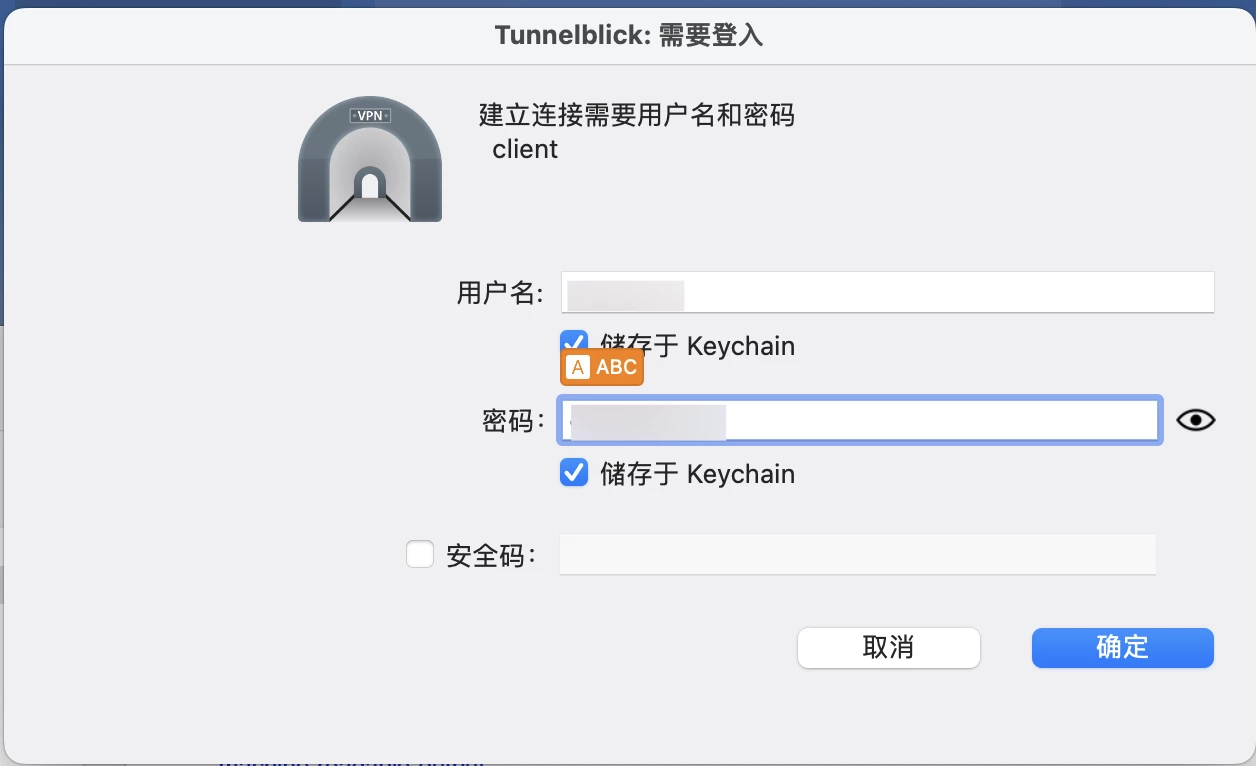Click the "Tunnelblick: 需要登入" window title

[x=629, y=36]
